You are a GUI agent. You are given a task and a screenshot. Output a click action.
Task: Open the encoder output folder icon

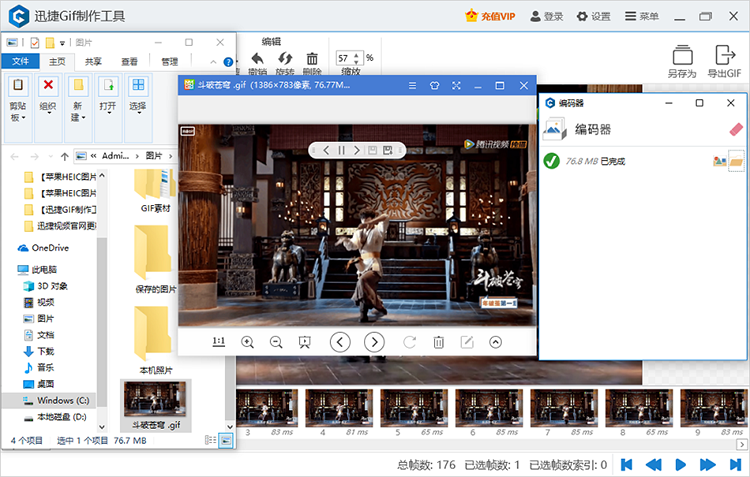(737, 160)
